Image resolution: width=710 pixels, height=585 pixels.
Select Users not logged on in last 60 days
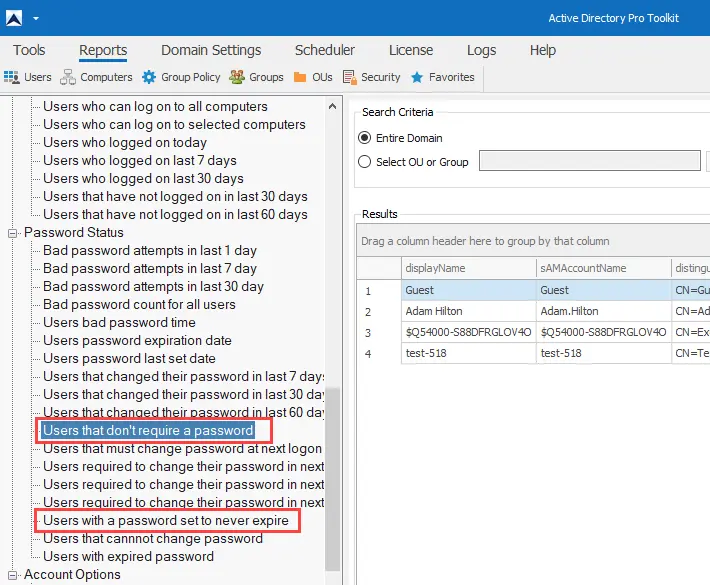[175, 215]
